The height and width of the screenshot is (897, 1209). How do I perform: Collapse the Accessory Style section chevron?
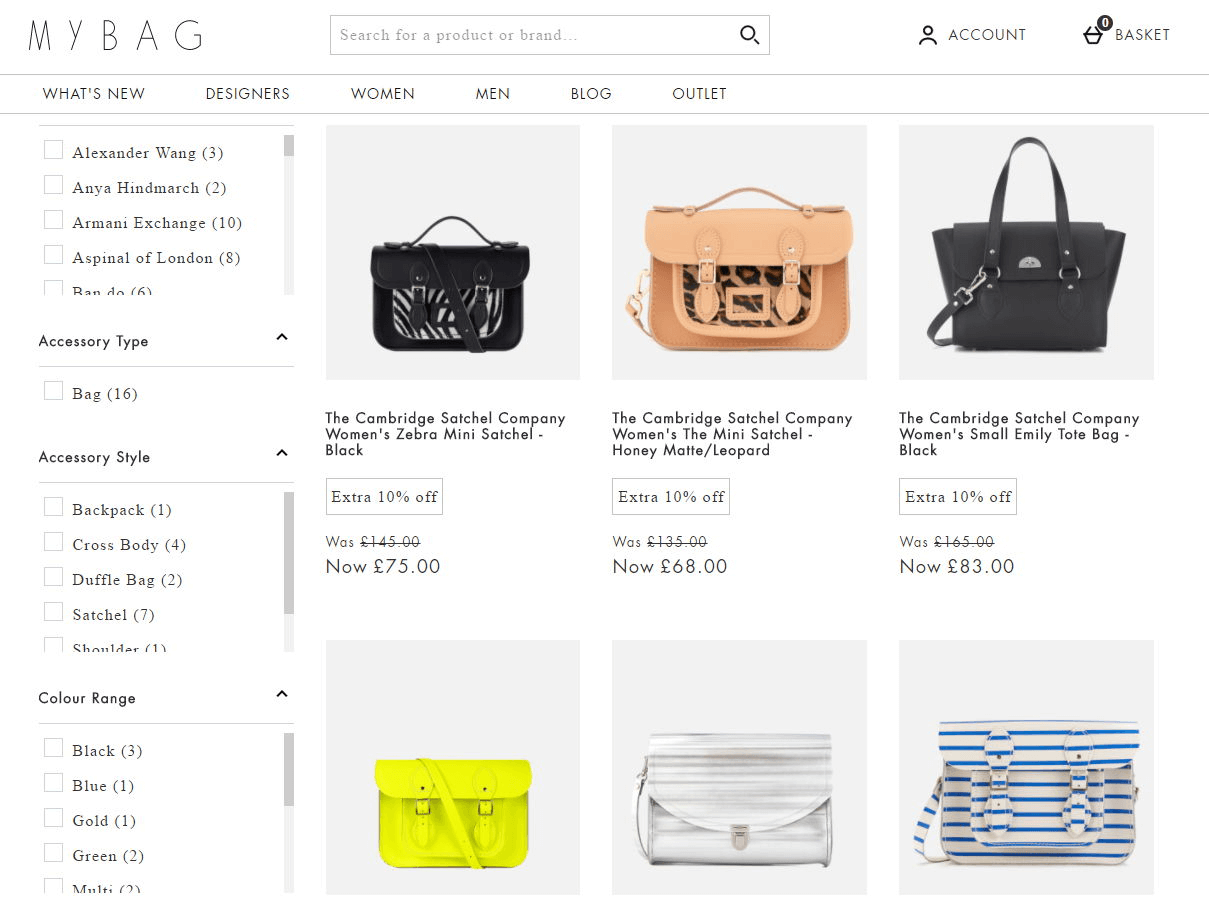(x=282, y=453)
